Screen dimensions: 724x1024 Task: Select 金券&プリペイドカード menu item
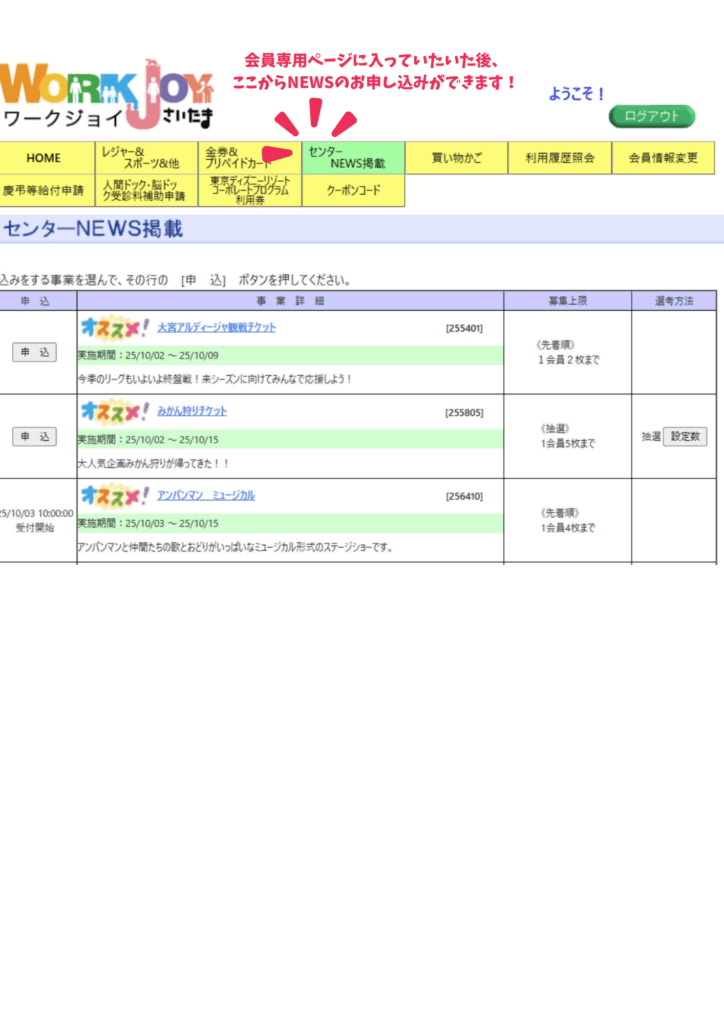point(249,158)
